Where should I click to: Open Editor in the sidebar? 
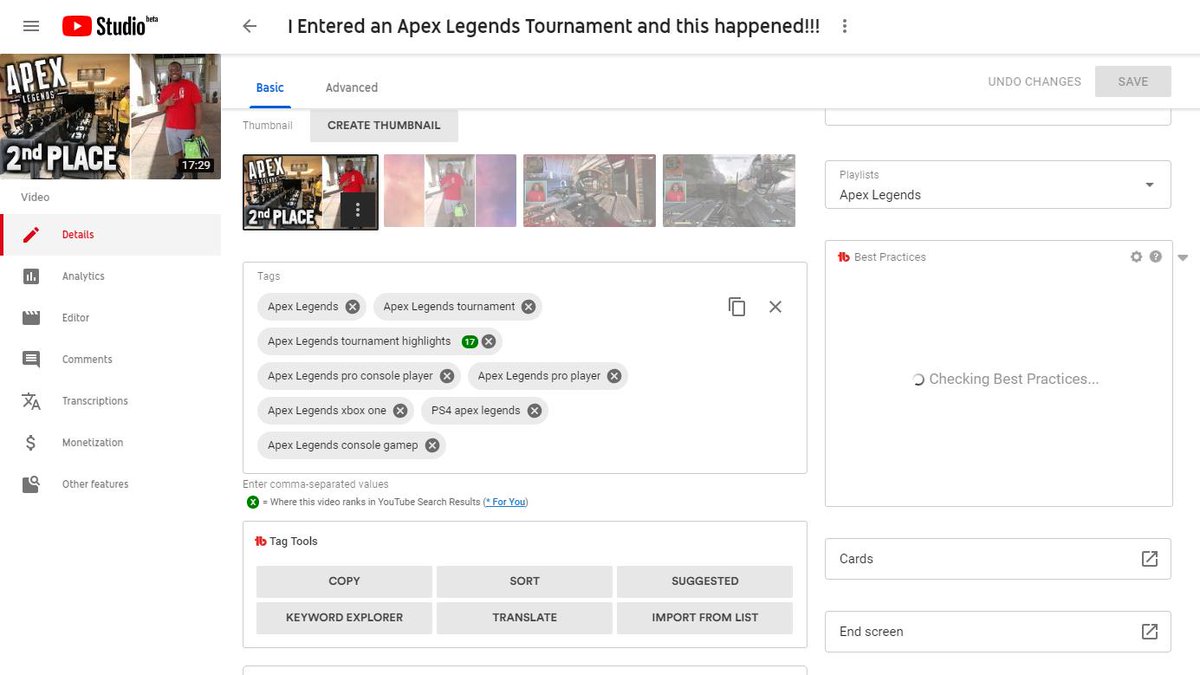(110, 318)
